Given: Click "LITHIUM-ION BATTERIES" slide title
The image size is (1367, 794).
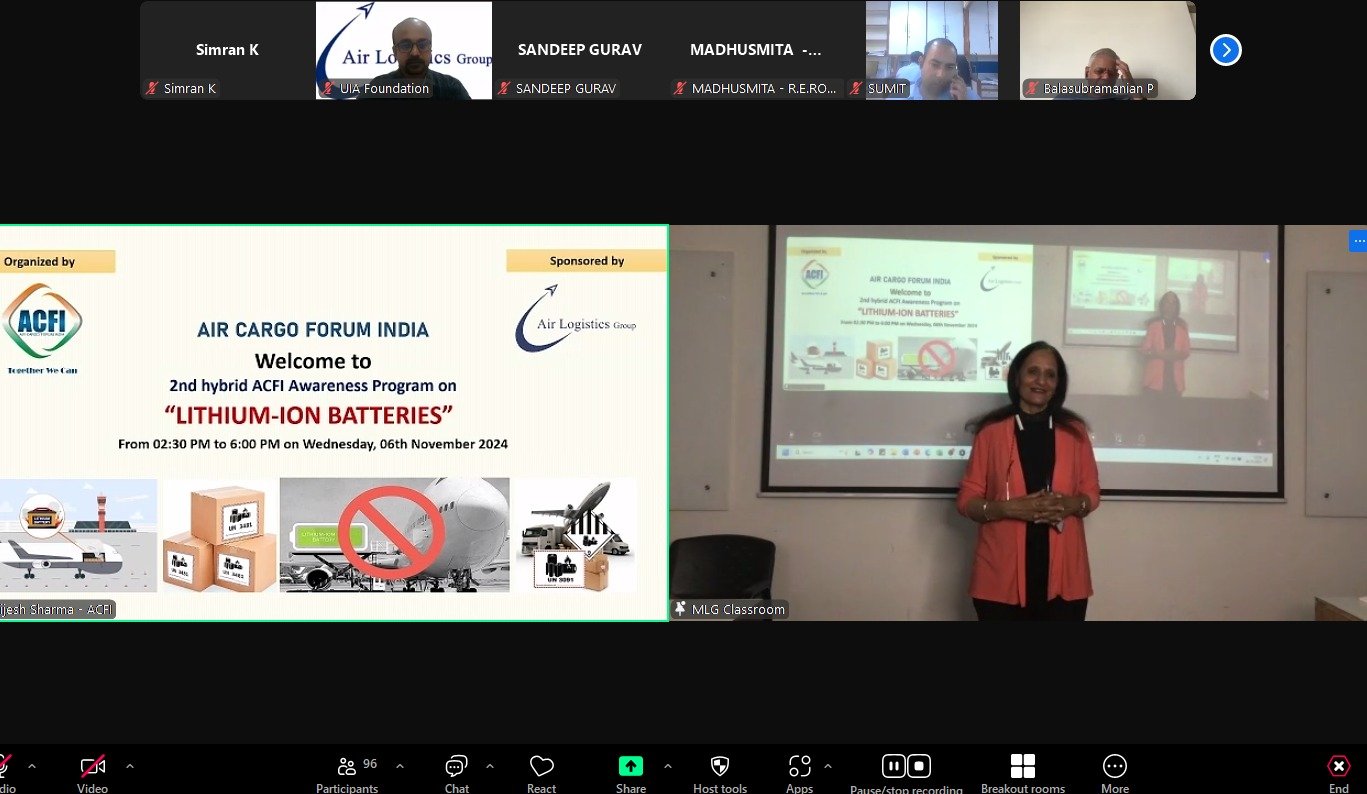Looking at the screenshot, I should [x=309, y=414].
